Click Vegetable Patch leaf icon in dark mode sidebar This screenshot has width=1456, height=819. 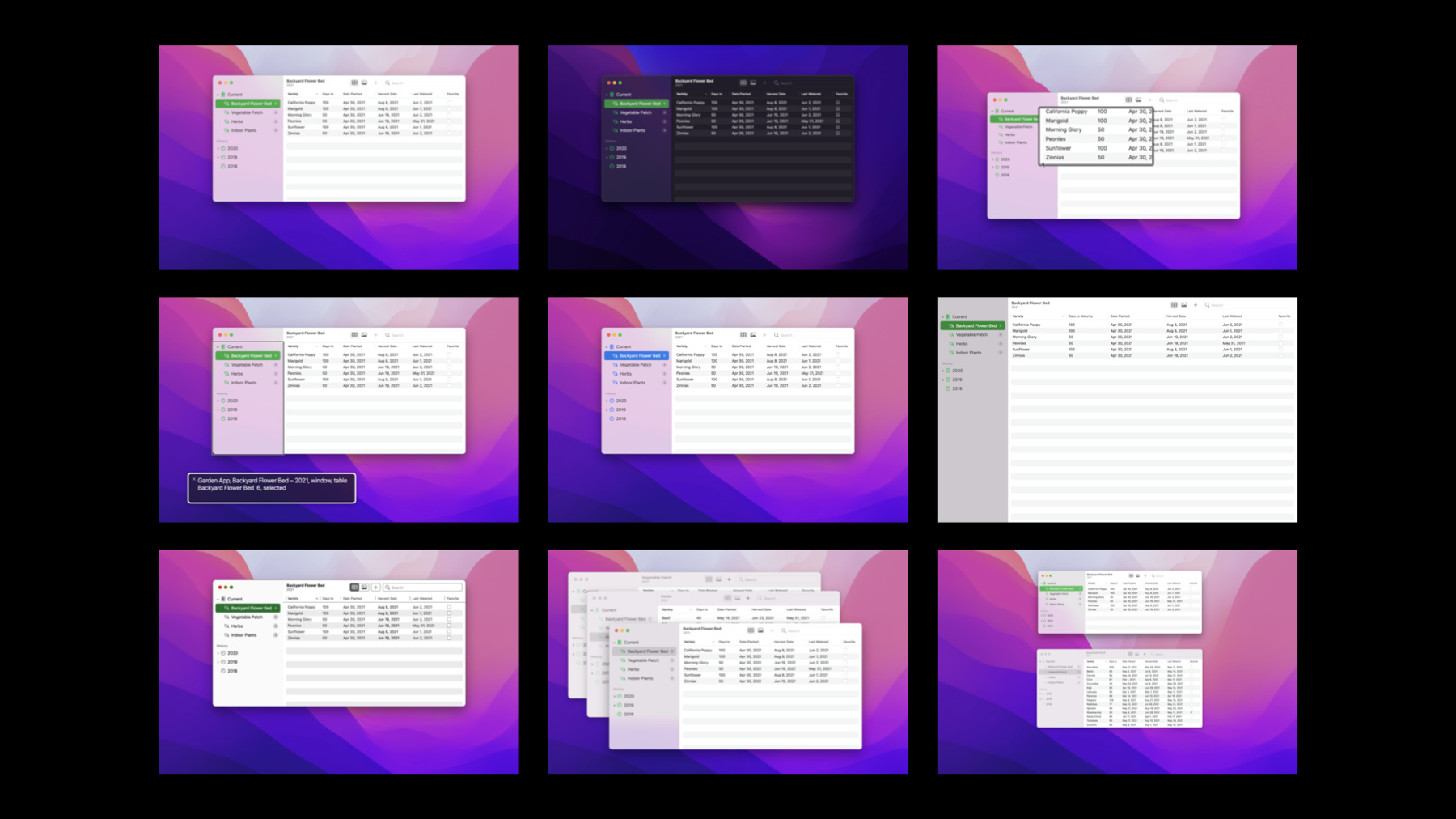(616, 112)
